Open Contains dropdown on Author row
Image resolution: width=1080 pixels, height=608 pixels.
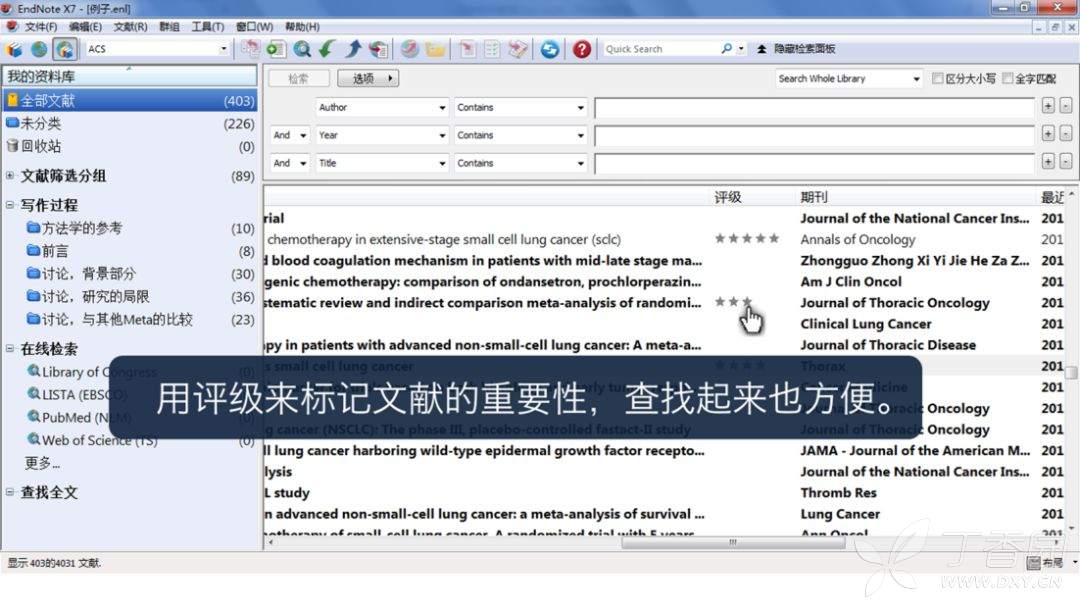[x=581, y=107]
